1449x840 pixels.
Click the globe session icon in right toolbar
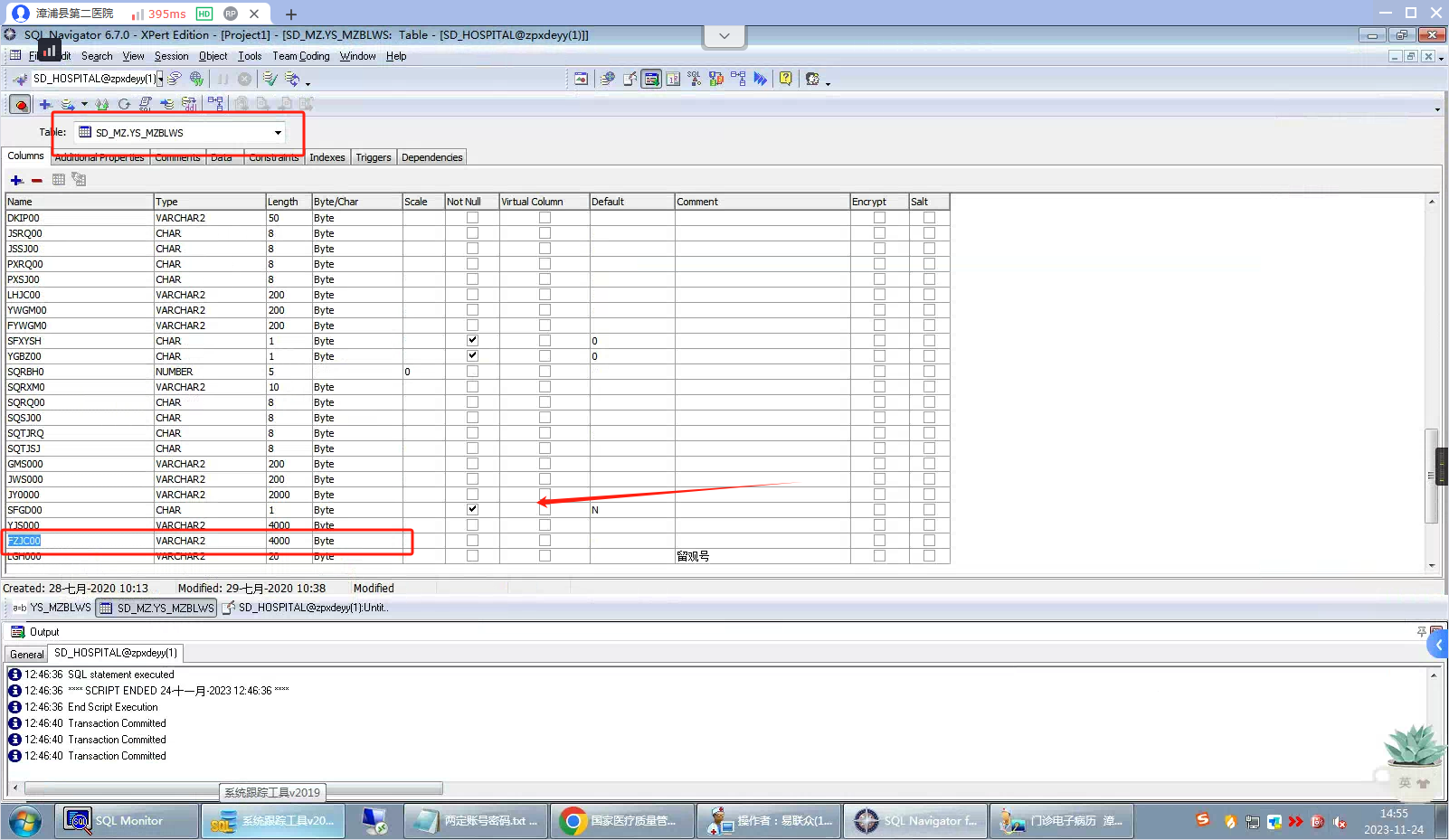click(608, 79)
